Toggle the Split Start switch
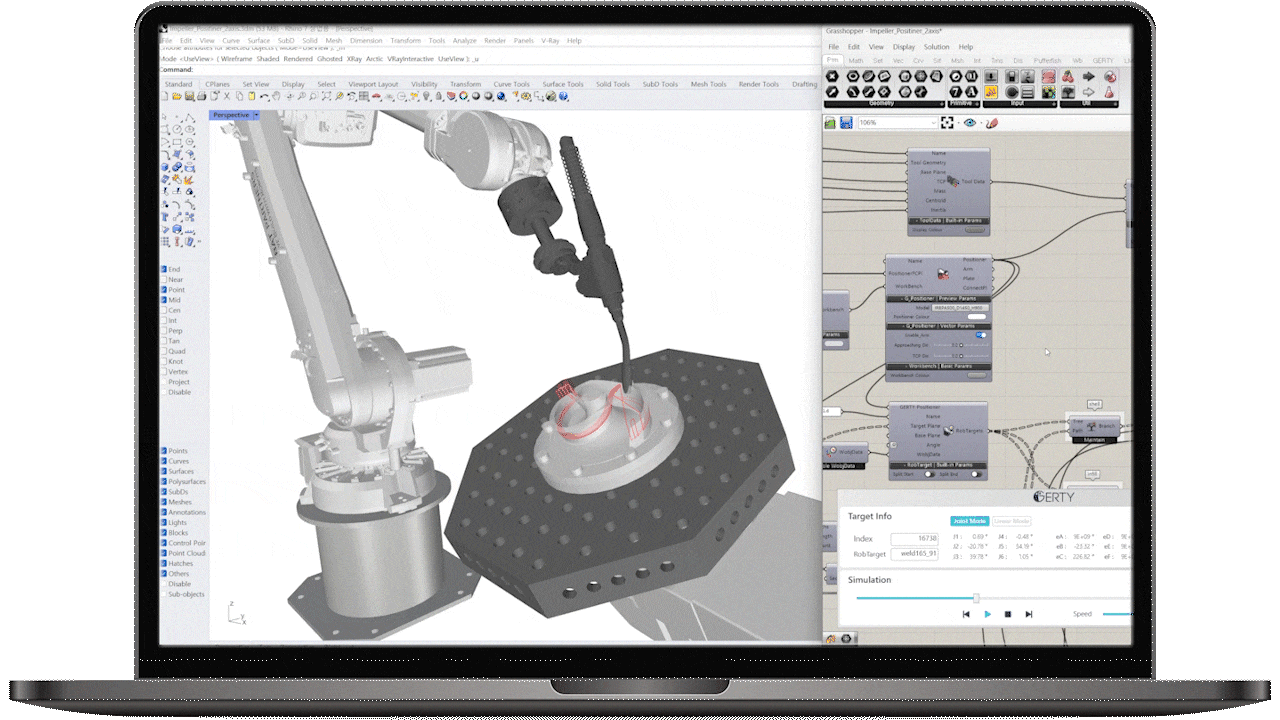The height and width of the screenshot is (720, 1280). [x=930, y=474]
